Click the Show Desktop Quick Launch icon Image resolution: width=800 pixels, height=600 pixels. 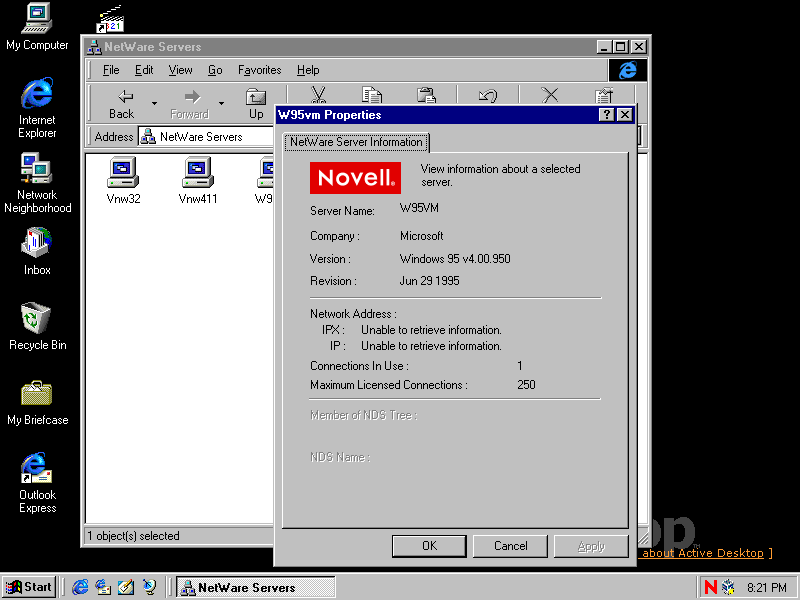coord(126,587)
